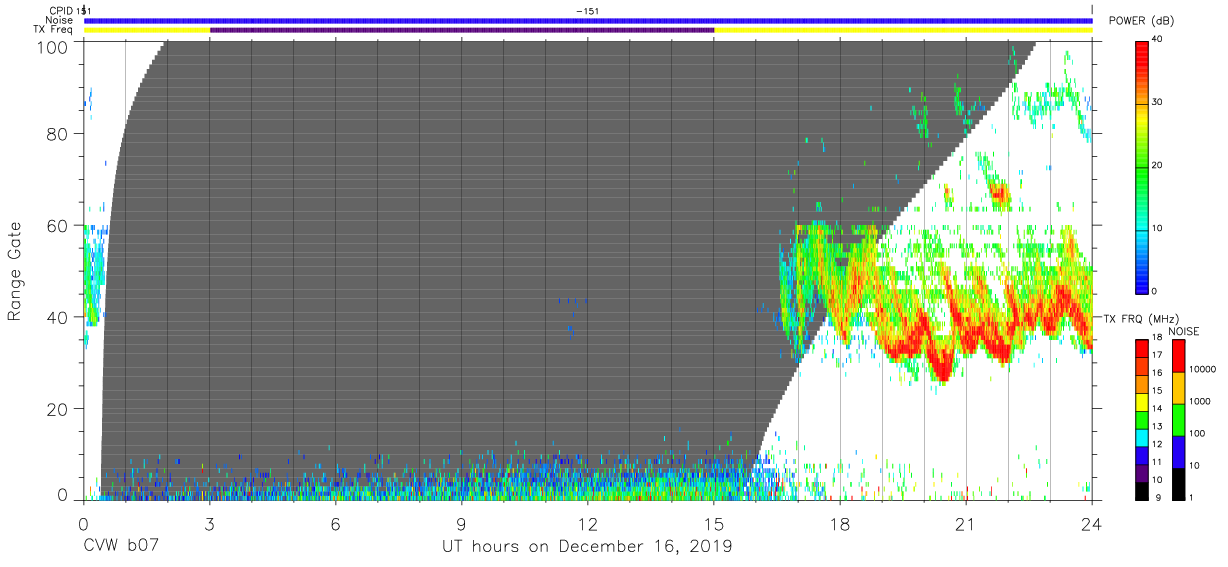Click the 11 label on TX FRQ scale

point(1158,462)
